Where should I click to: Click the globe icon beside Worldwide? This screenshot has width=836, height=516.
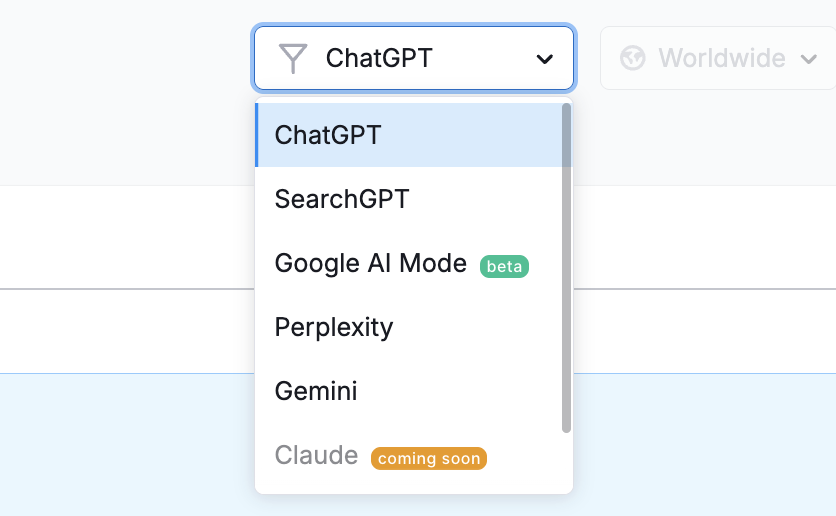(x=633, y=58)
